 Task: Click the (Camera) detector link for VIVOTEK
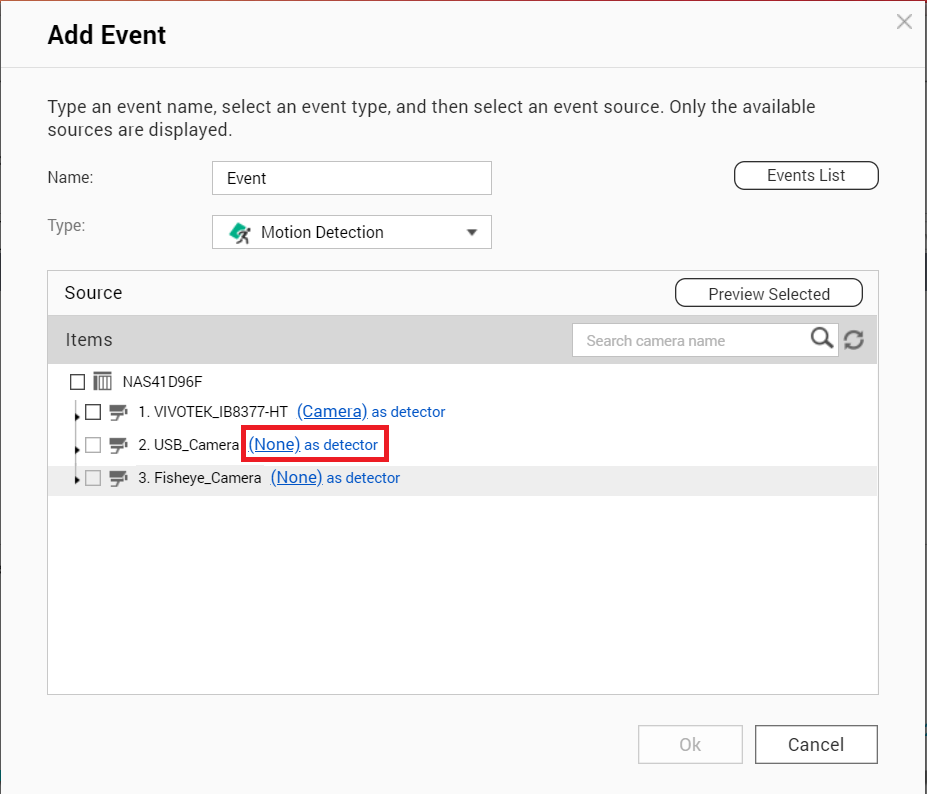(x=332, y=411)
